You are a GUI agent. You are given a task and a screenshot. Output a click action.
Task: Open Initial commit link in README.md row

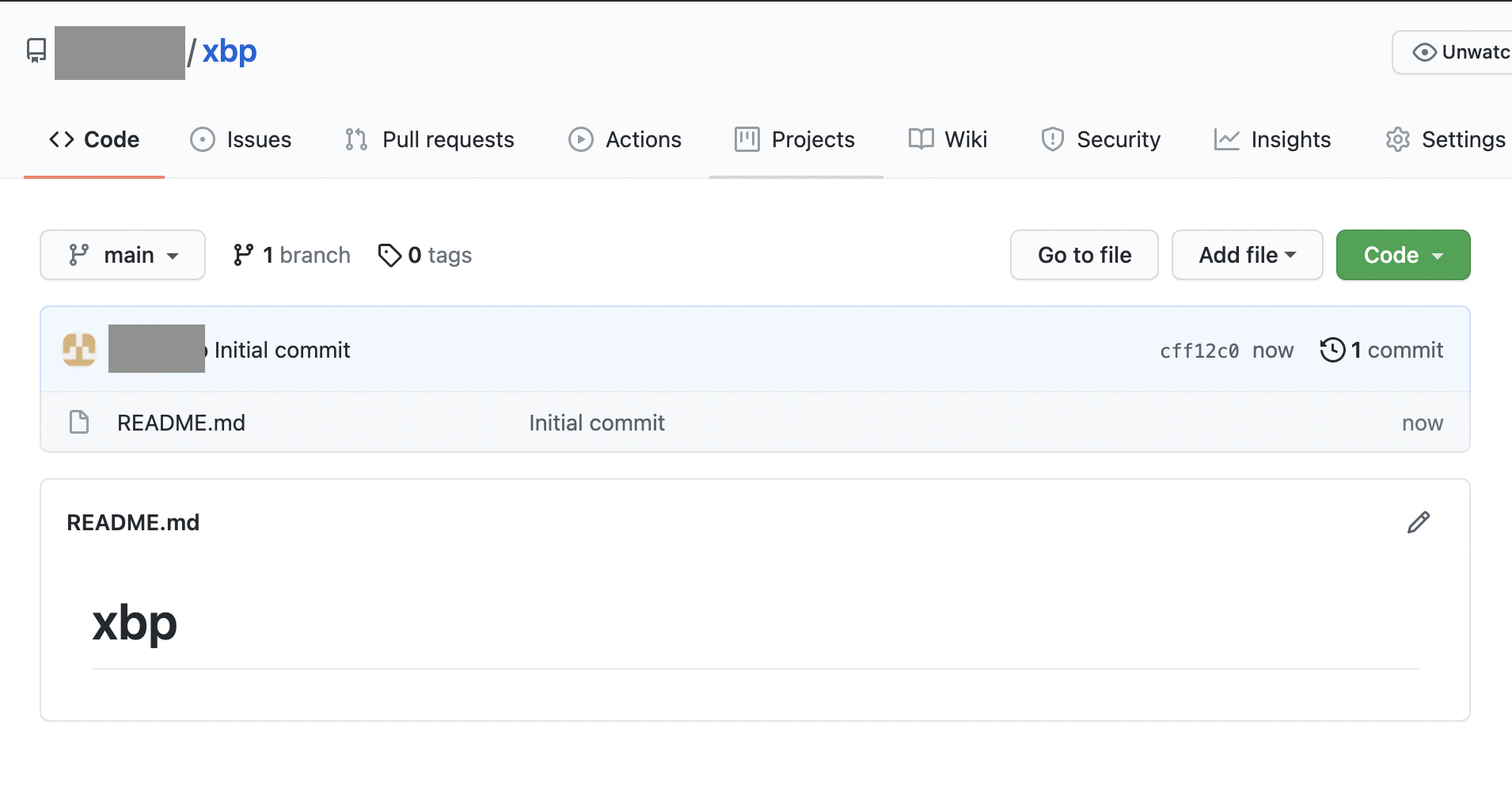coord(597,423)
